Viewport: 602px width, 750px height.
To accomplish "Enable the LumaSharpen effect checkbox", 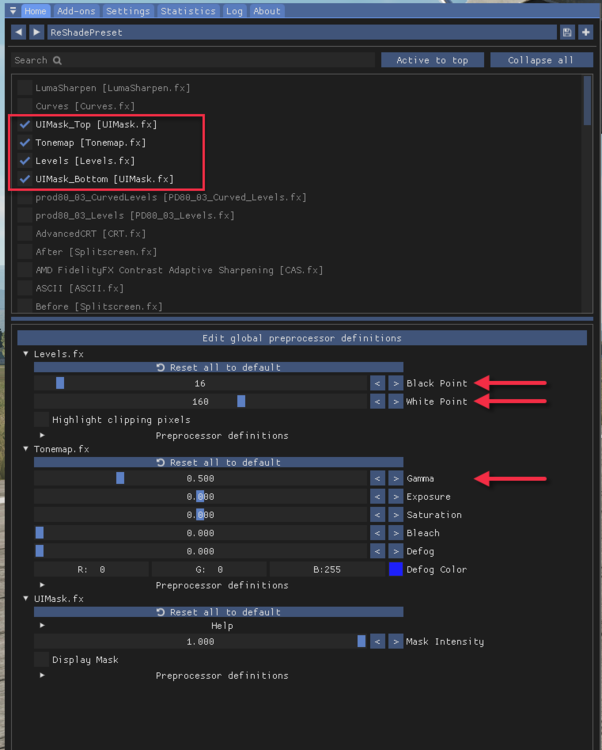I will point(25,88).
